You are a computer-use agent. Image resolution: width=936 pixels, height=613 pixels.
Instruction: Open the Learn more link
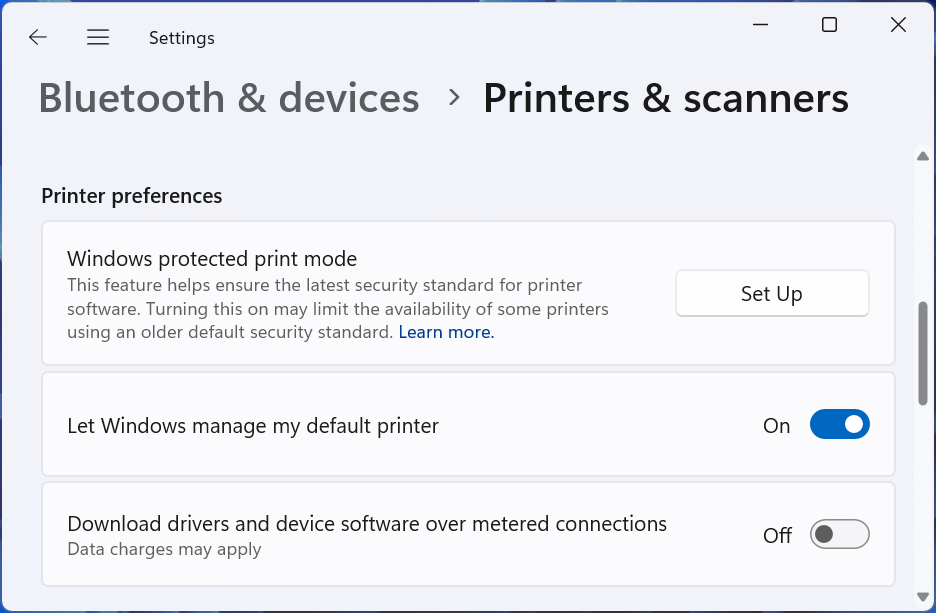[446, 332]
